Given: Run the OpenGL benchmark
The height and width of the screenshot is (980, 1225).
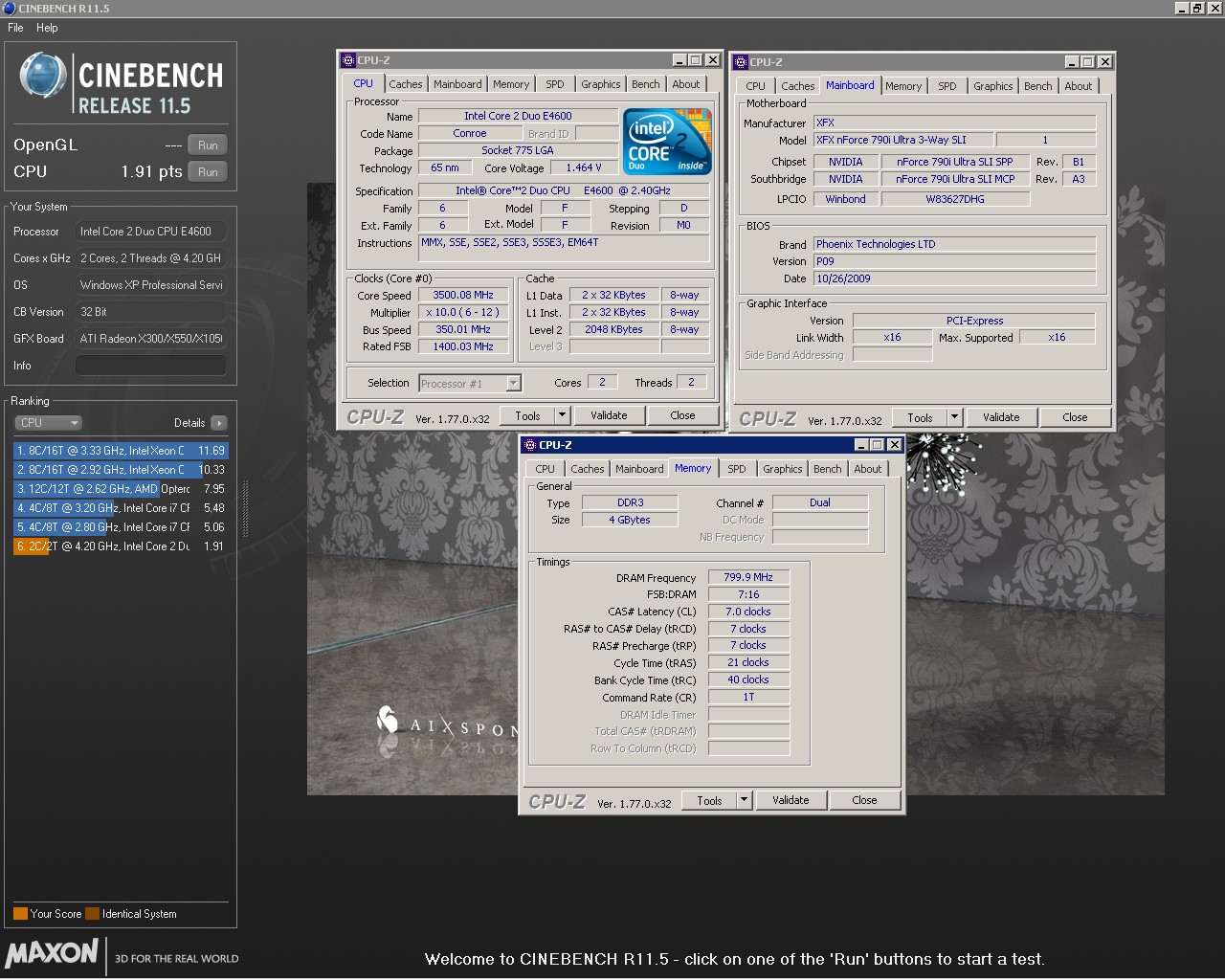Looking at the screenshot, I should (208, 145).
